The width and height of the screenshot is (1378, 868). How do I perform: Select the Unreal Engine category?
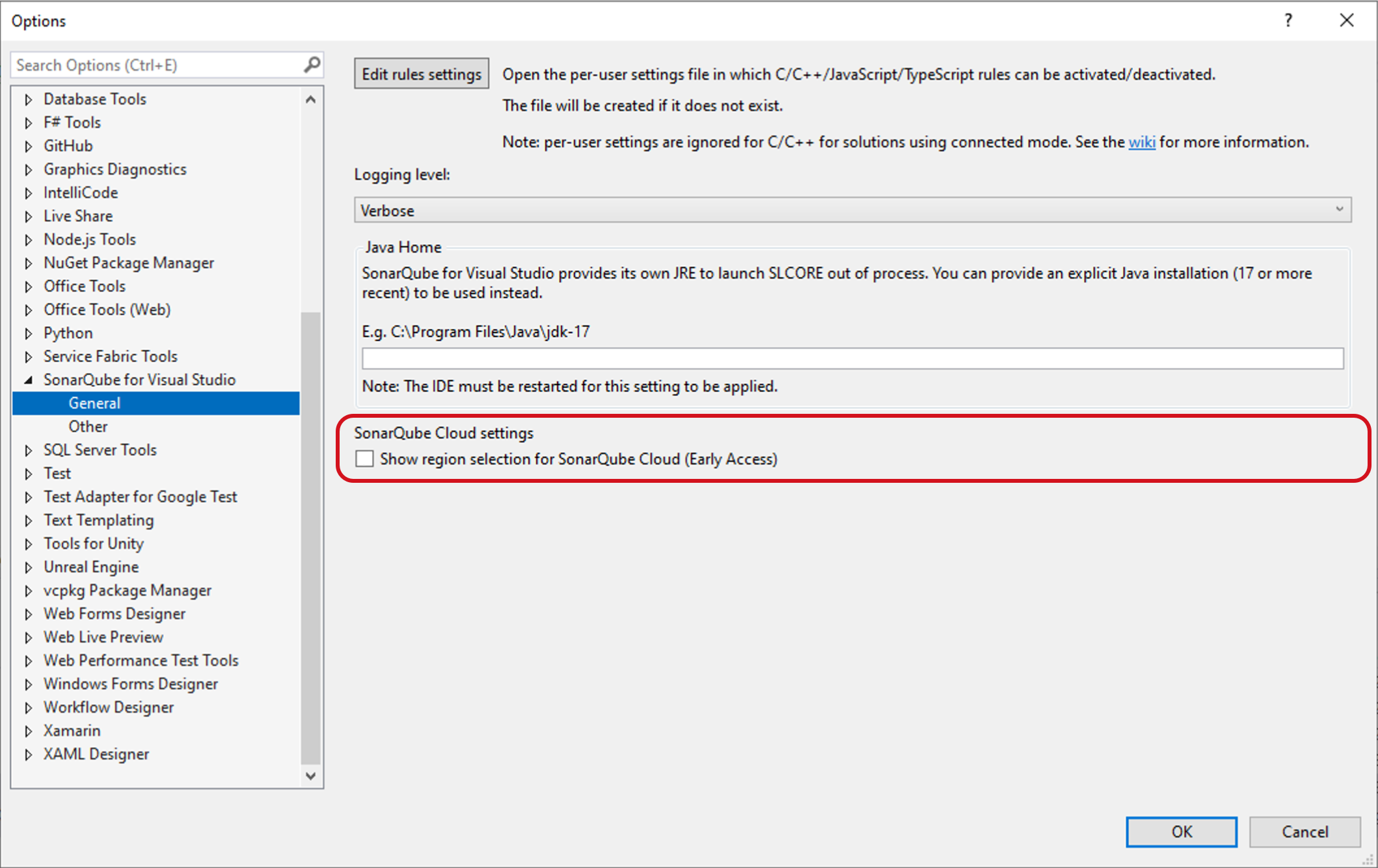[91, 567]
